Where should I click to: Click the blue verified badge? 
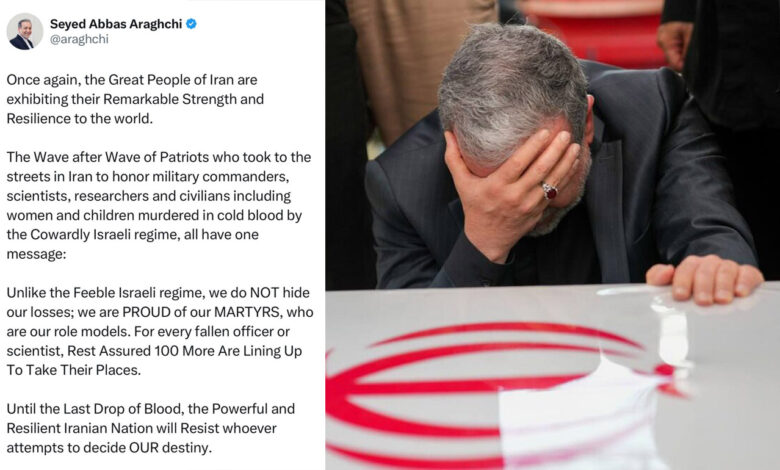[191, 23]
